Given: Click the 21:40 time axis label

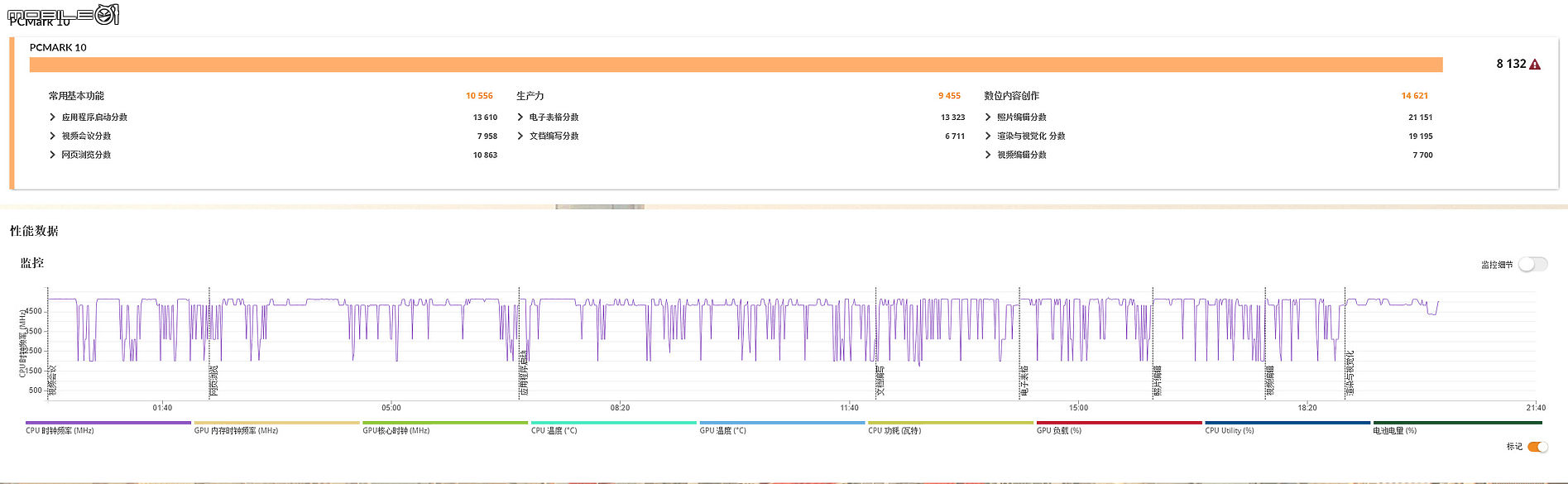Looking at the screenshot, I should tap(1536, 408).
